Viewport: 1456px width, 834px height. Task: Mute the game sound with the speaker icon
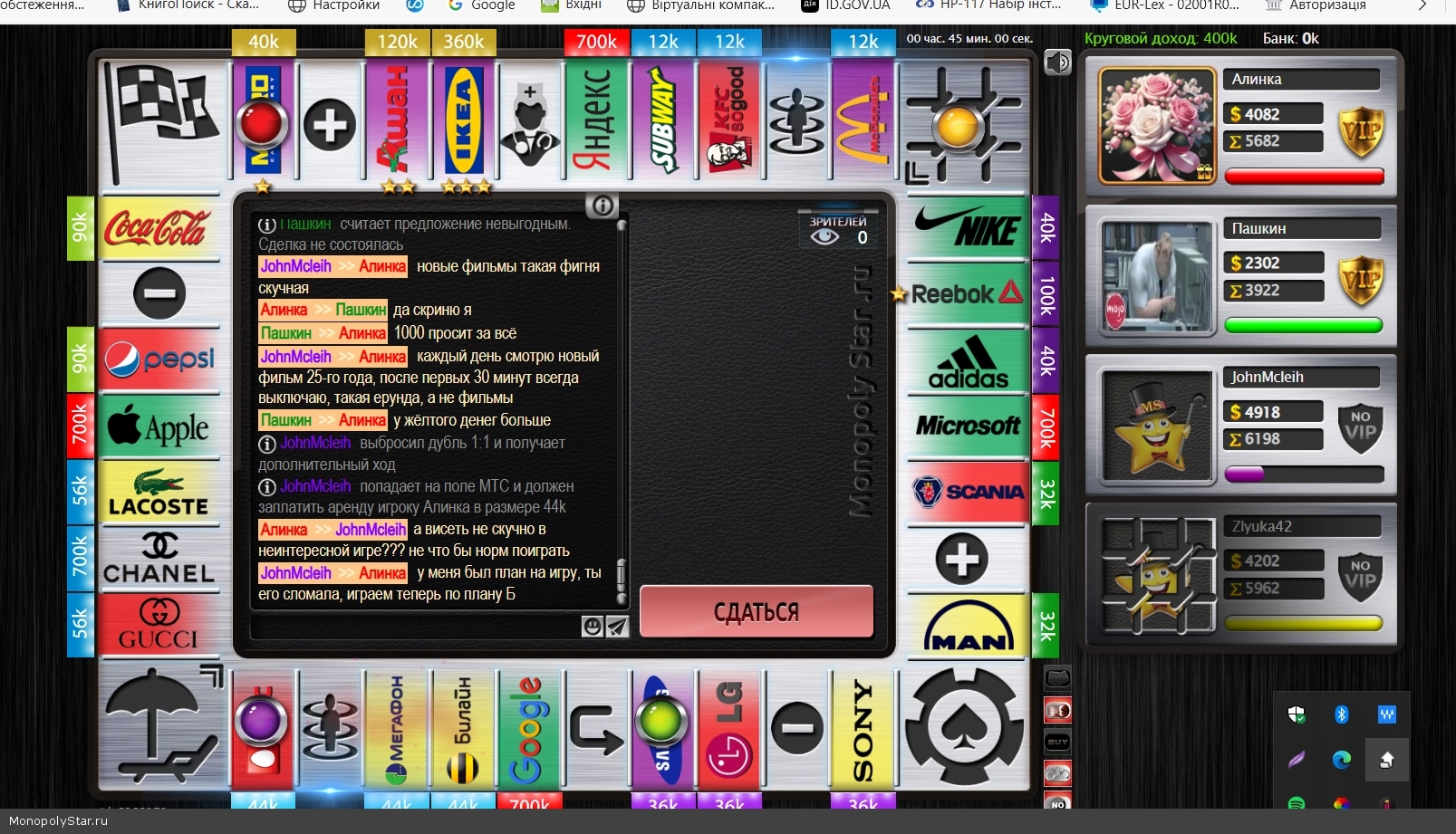1057,62
